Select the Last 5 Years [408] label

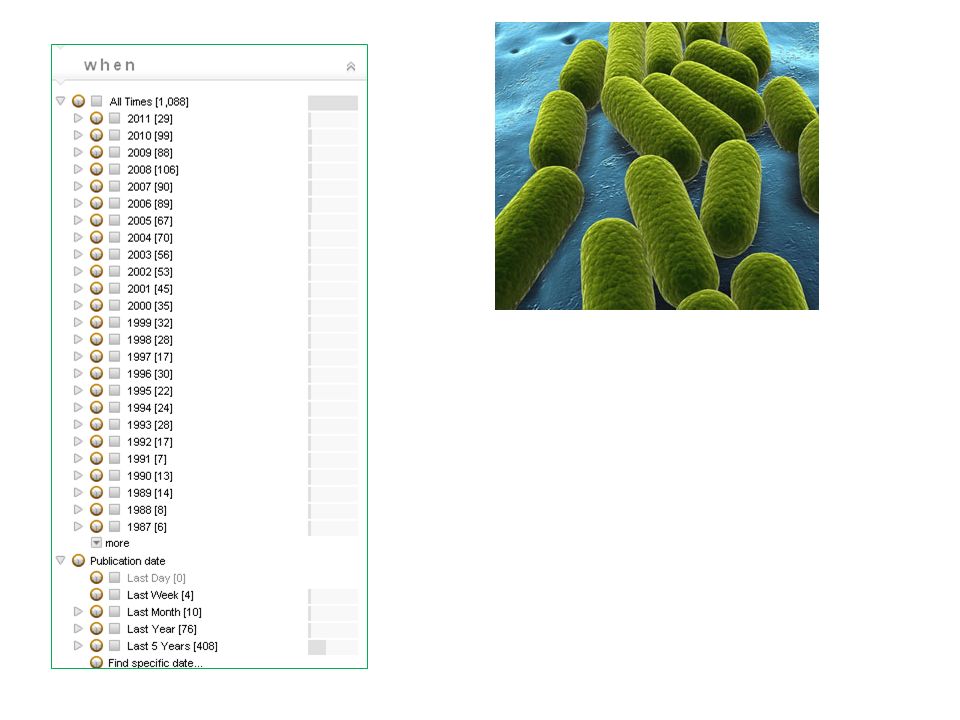172,646
